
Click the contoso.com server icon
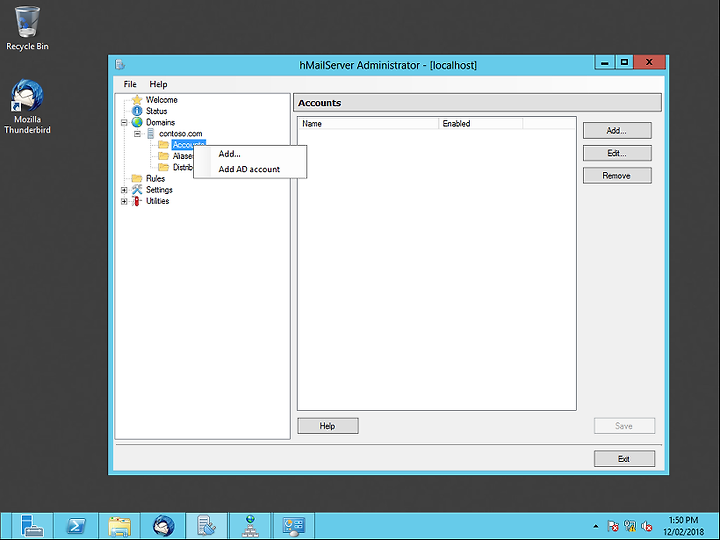pyautogui.click(x=150, y=134)
